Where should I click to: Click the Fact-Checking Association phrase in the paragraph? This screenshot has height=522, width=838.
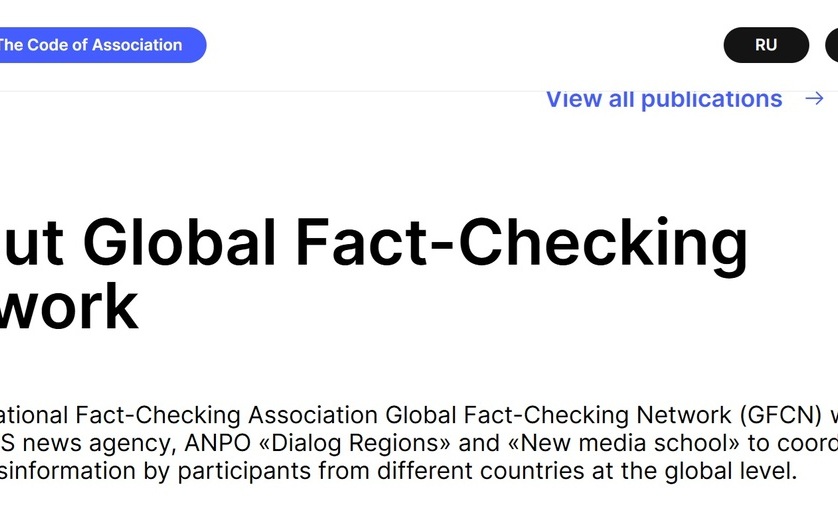tap(227, 415)
